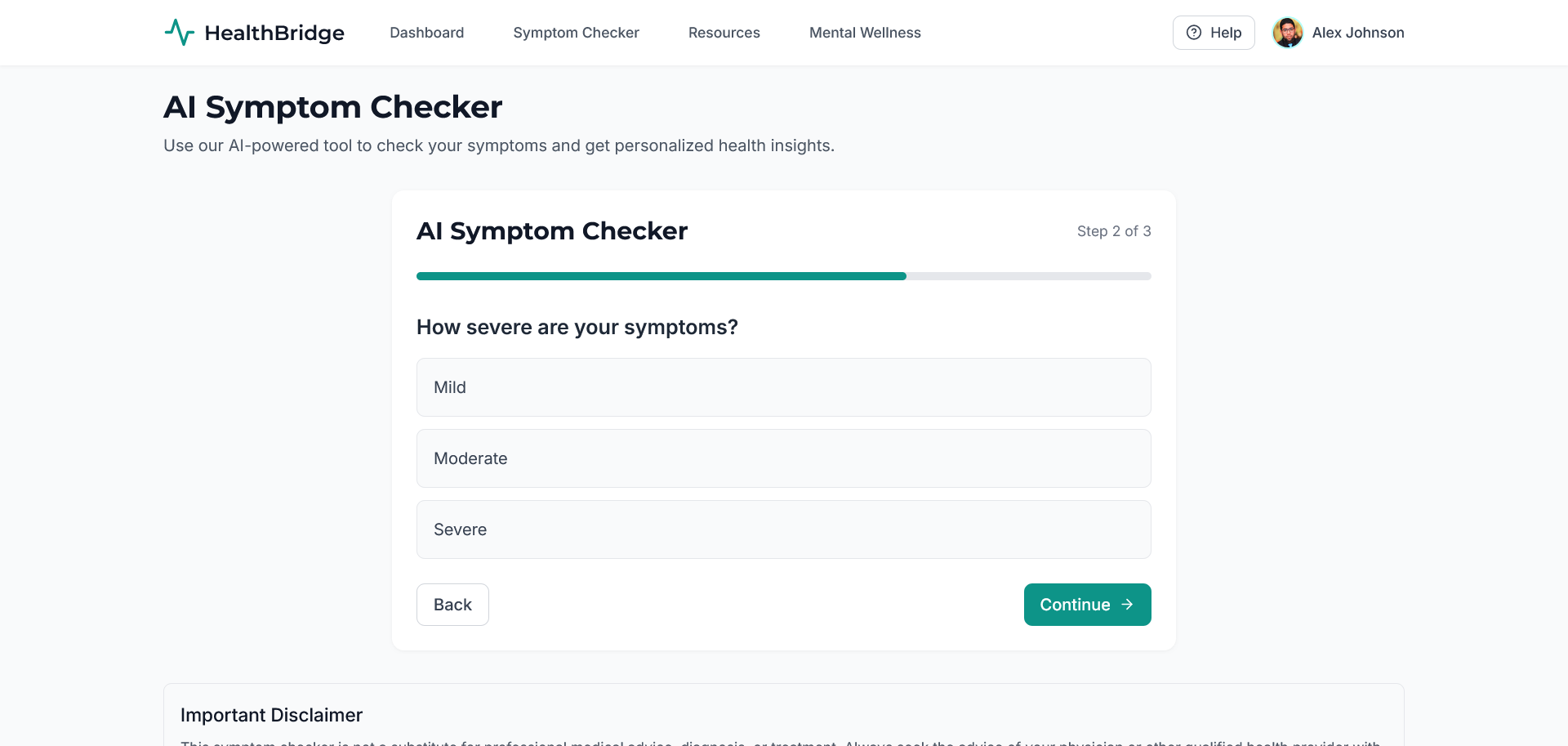Click the HealthBridge brand name
1568x746 pixels.
tap(274, 33)
